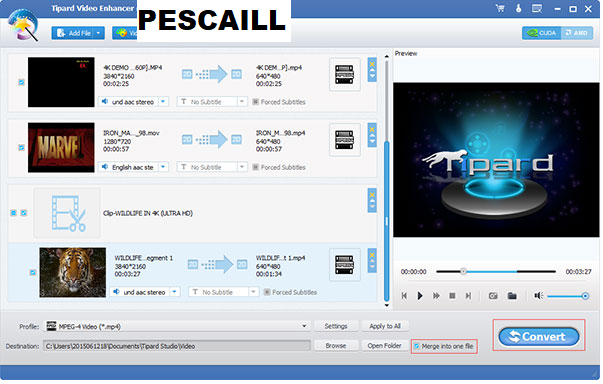Open audio track dropdown for WILDLIFE segment
The height and width of the screenshot is (384, 603).
(x=175, y=292)
